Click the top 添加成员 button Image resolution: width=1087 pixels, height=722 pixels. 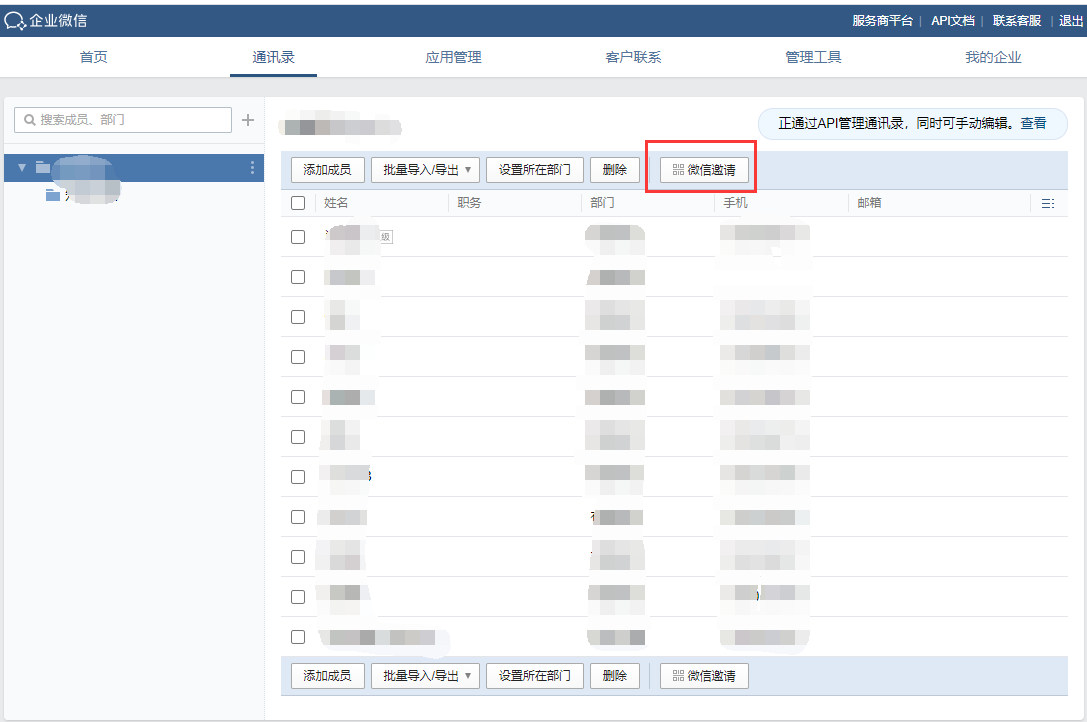coord(327,170)
